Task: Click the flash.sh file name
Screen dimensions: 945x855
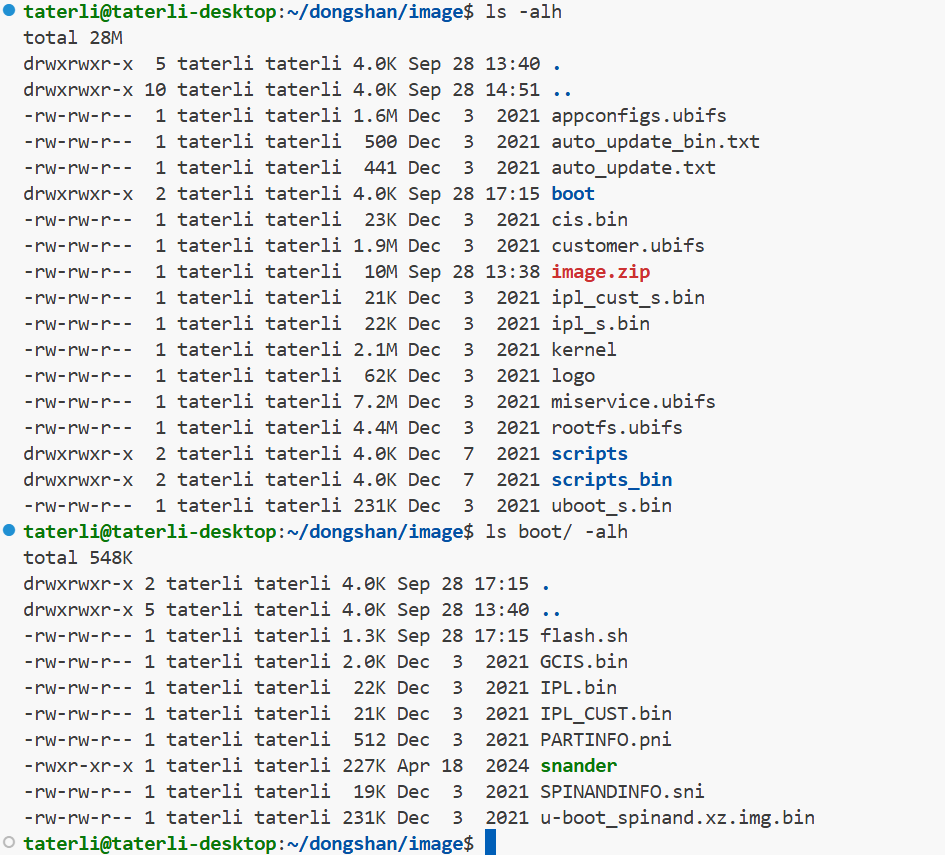Action: (x=584, y=635)
